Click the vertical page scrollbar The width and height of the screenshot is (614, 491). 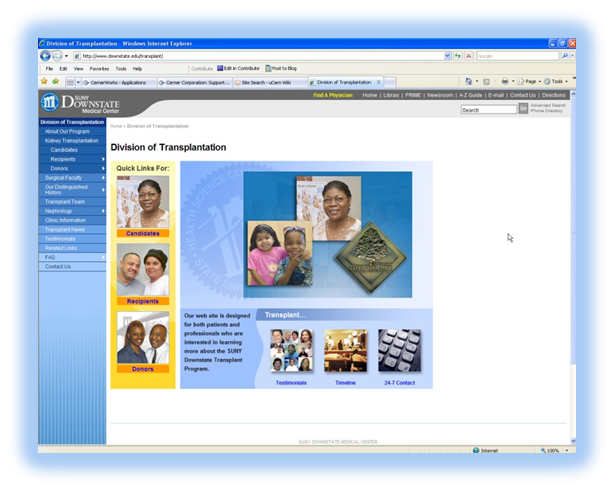click(x=573, y=267)
